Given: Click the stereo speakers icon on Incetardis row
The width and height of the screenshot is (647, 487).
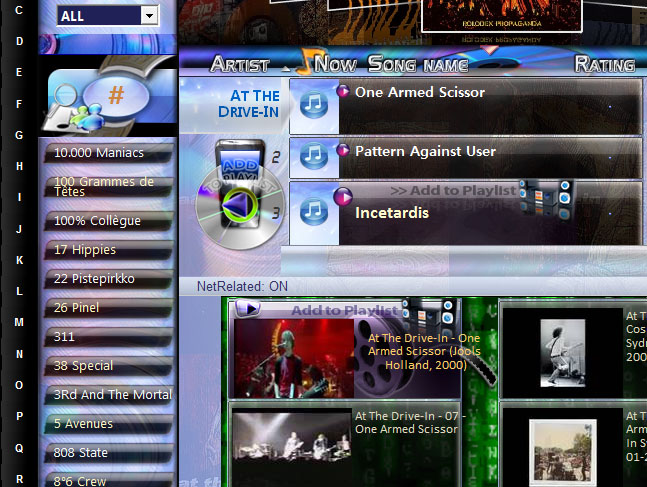Looking at the screenshot, I should tap(545, 200).
